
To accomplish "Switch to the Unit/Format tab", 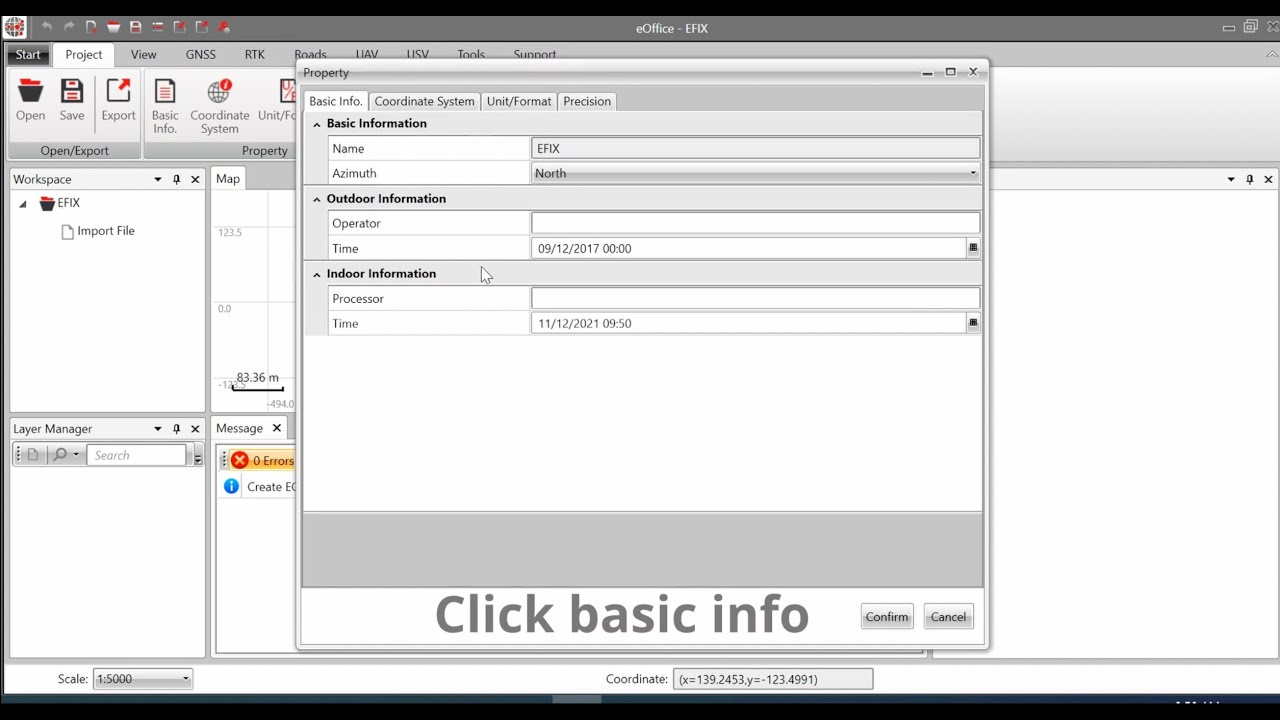I will tap(519, 101).
